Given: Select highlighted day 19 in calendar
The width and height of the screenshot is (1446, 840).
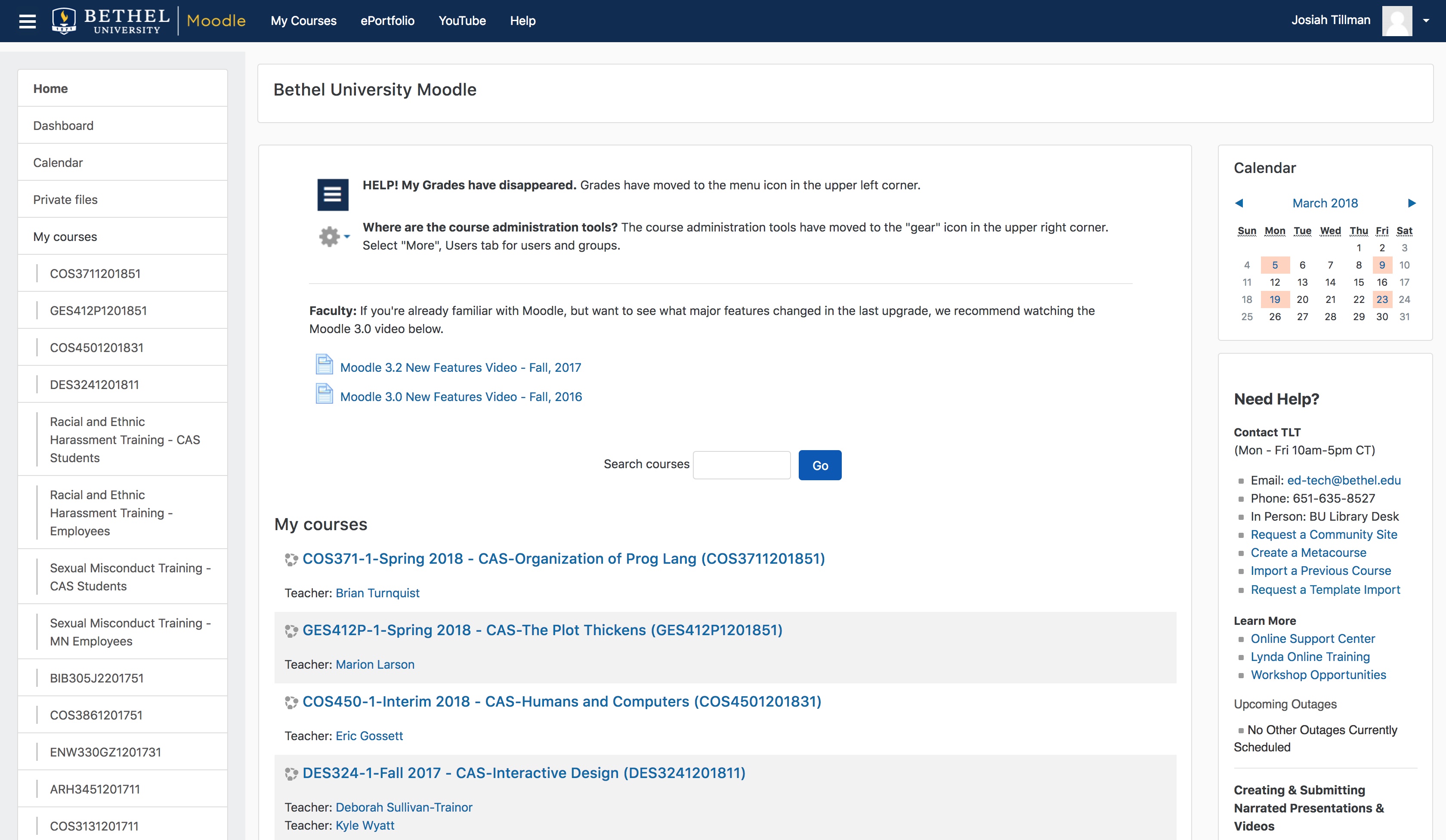Looking at the screenshot, I should [x=1274, y=300].
